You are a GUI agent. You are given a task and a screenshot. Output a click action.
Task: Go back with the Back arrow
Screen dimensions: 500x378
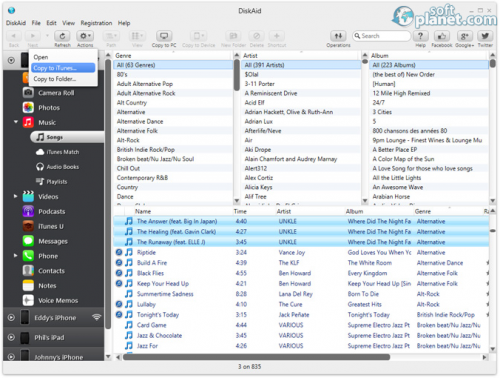coord(14,36)
